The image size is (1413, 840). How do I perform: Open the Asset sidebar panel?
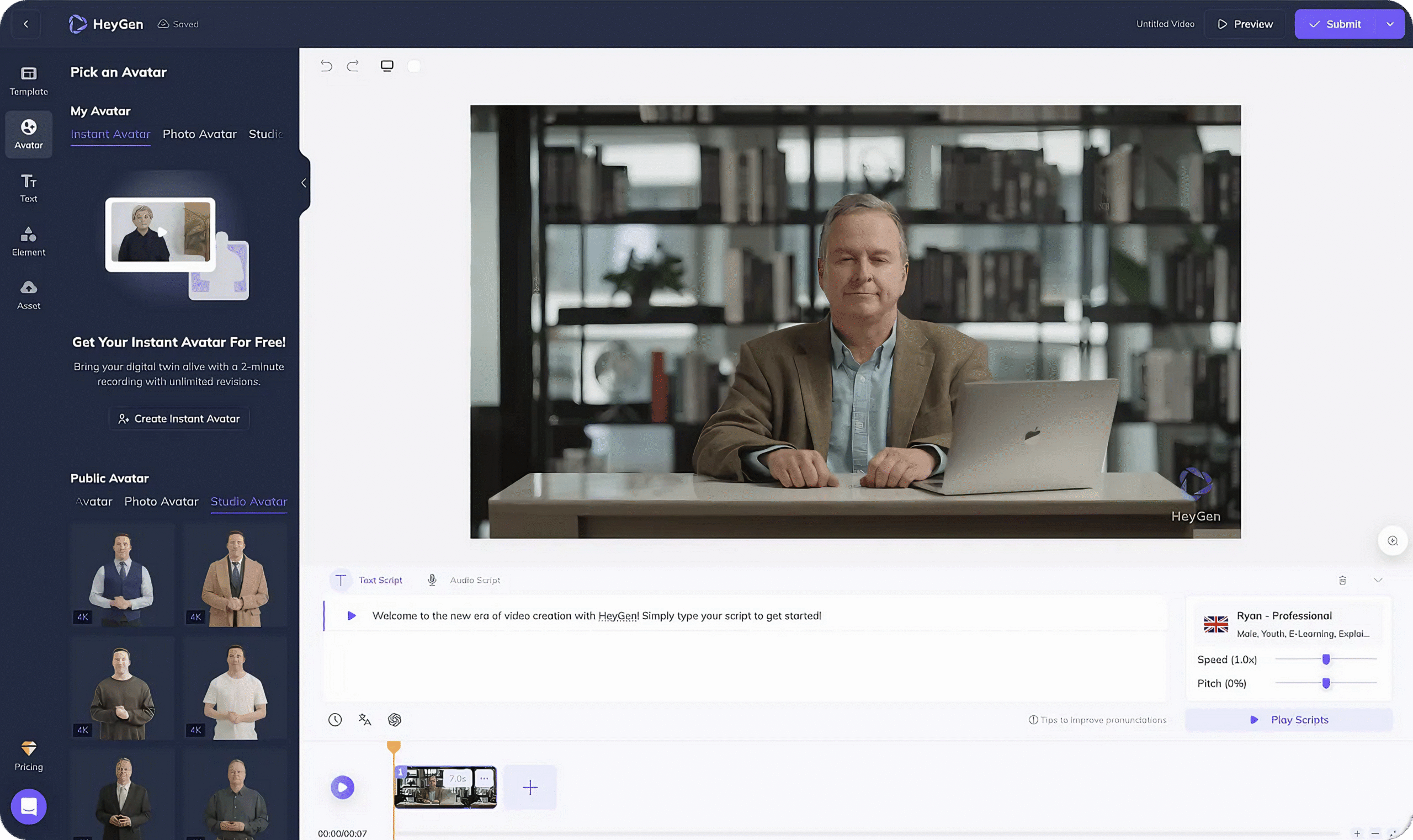pyautogui.click(x=28, y=295)
